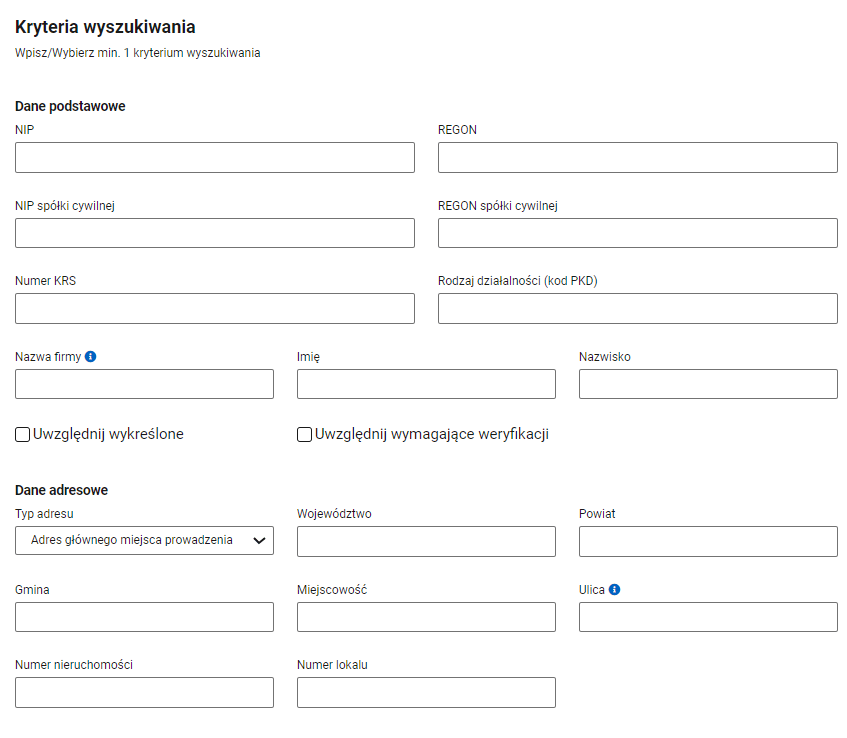Click the NIP input field
Screen dimensions: 847x738
point(215,158)
